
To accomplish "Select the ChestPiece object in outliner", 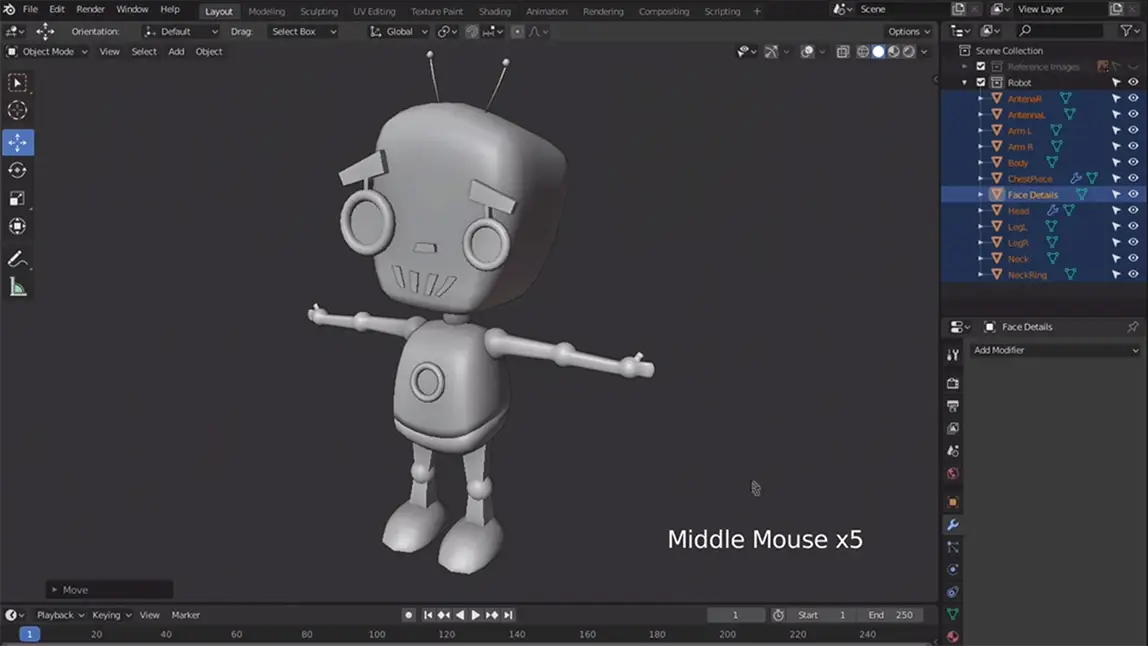I will pos(1029,179).
